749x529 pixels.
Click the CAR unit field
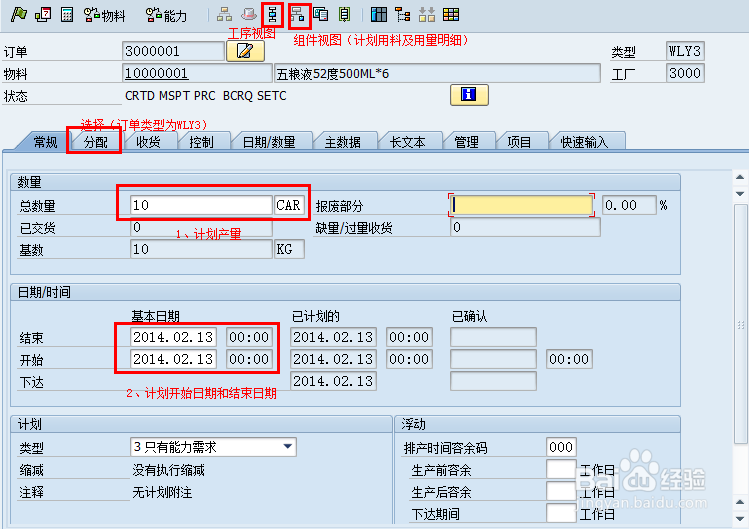click(x=289, y=205)
